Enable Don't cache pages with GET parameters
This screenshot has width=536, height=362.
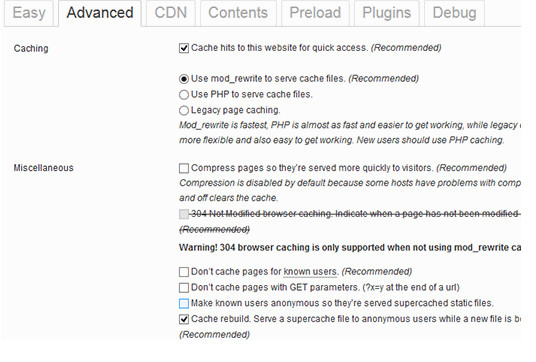click(x=184, y=288)
